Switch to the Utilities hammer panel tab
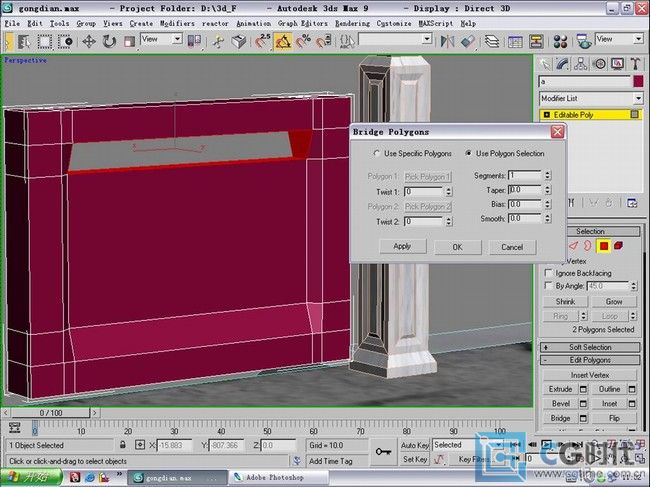The width and height of the screenshot is (650, 487). 635,64
